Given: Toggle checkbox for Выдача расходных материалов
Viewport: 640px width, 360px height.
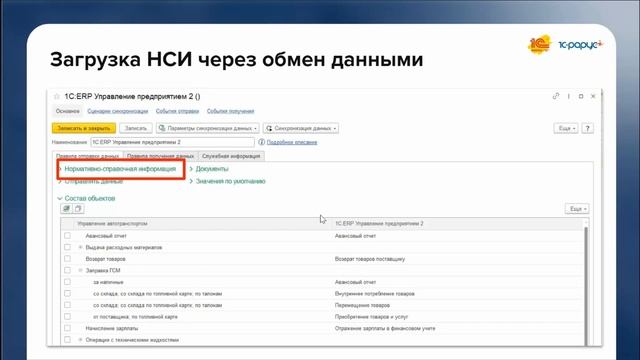Looking at the screenshot, I should [67, 247].
